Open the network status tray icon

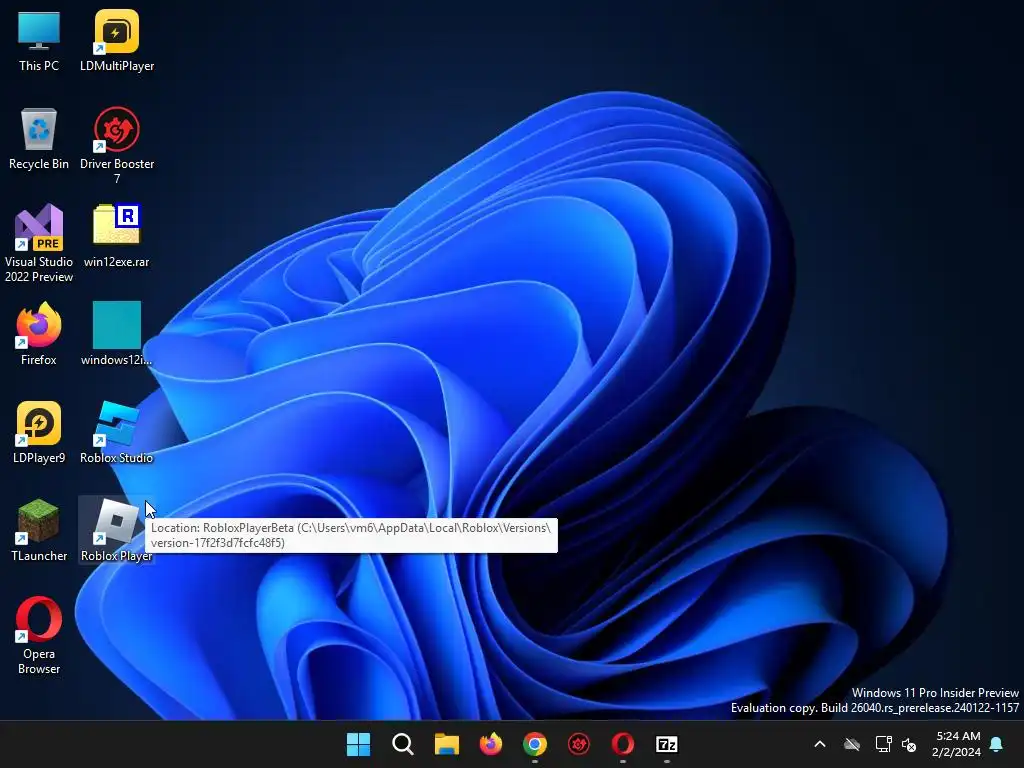click(883, 744)
